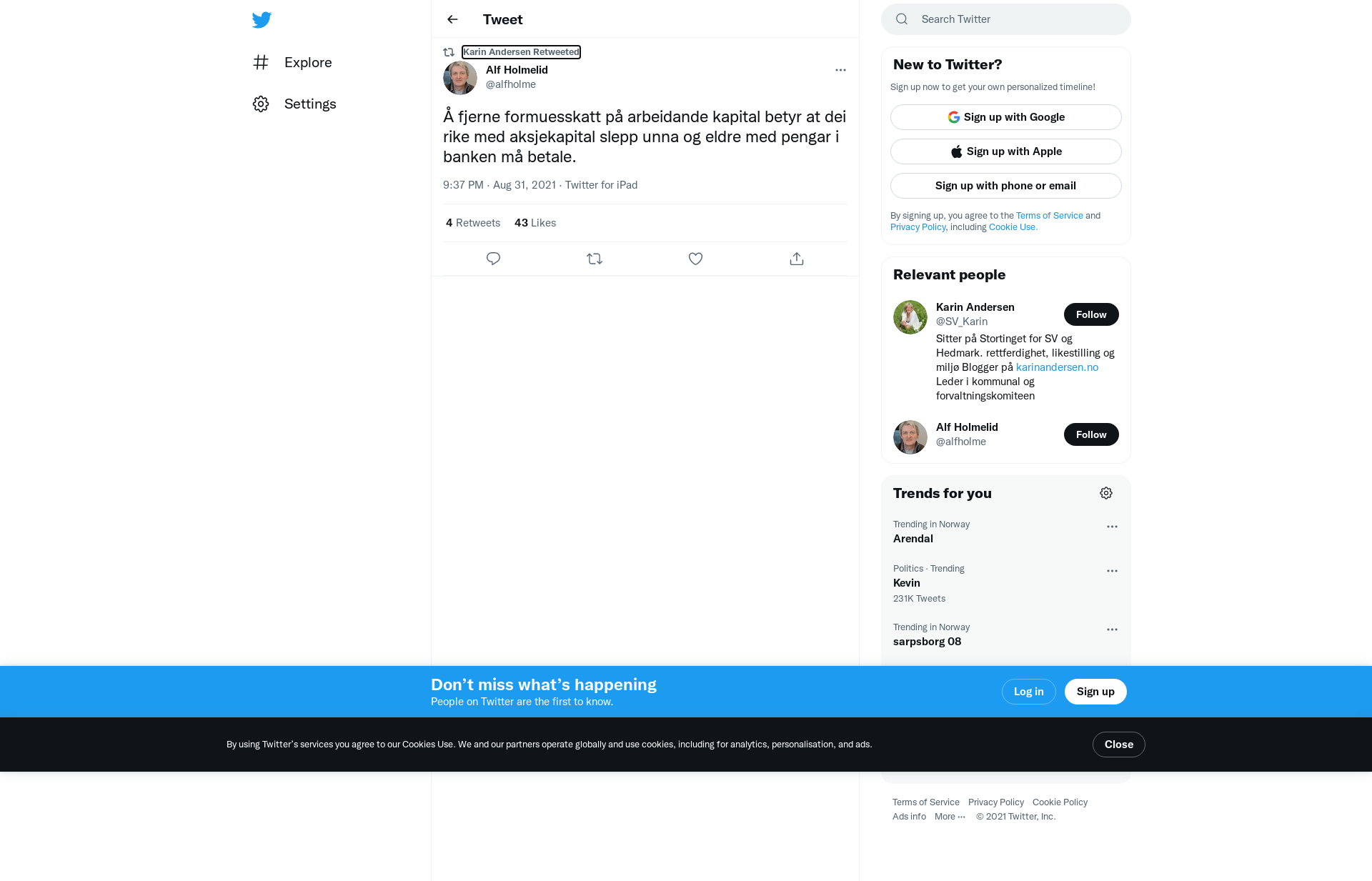Screen dimensions: 1372x881
Task: Like the tweet with the heart icon
Action: coord(695,259)
